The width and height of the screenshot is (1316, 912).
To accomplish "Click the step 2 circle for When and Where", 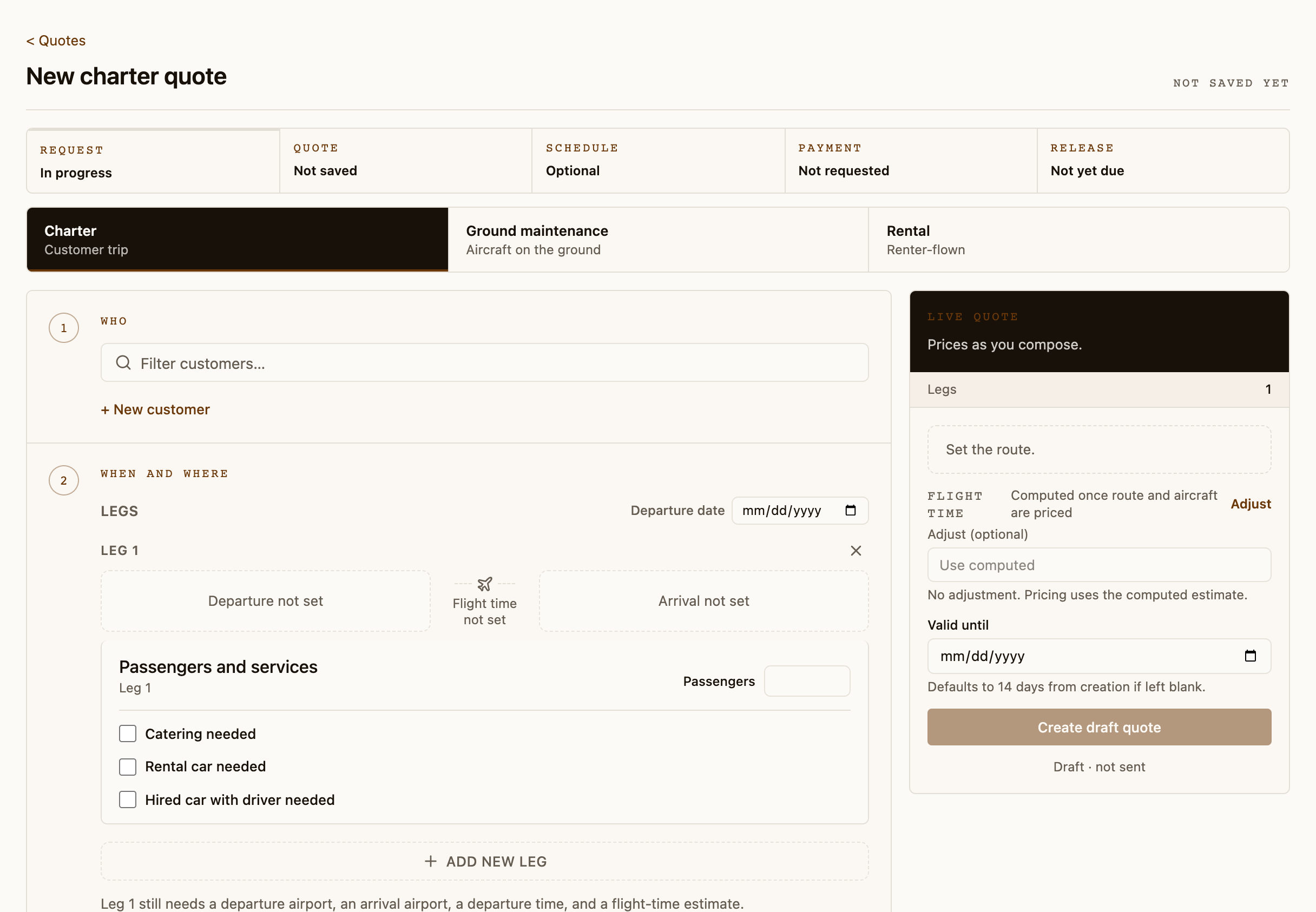I will 63,480.
